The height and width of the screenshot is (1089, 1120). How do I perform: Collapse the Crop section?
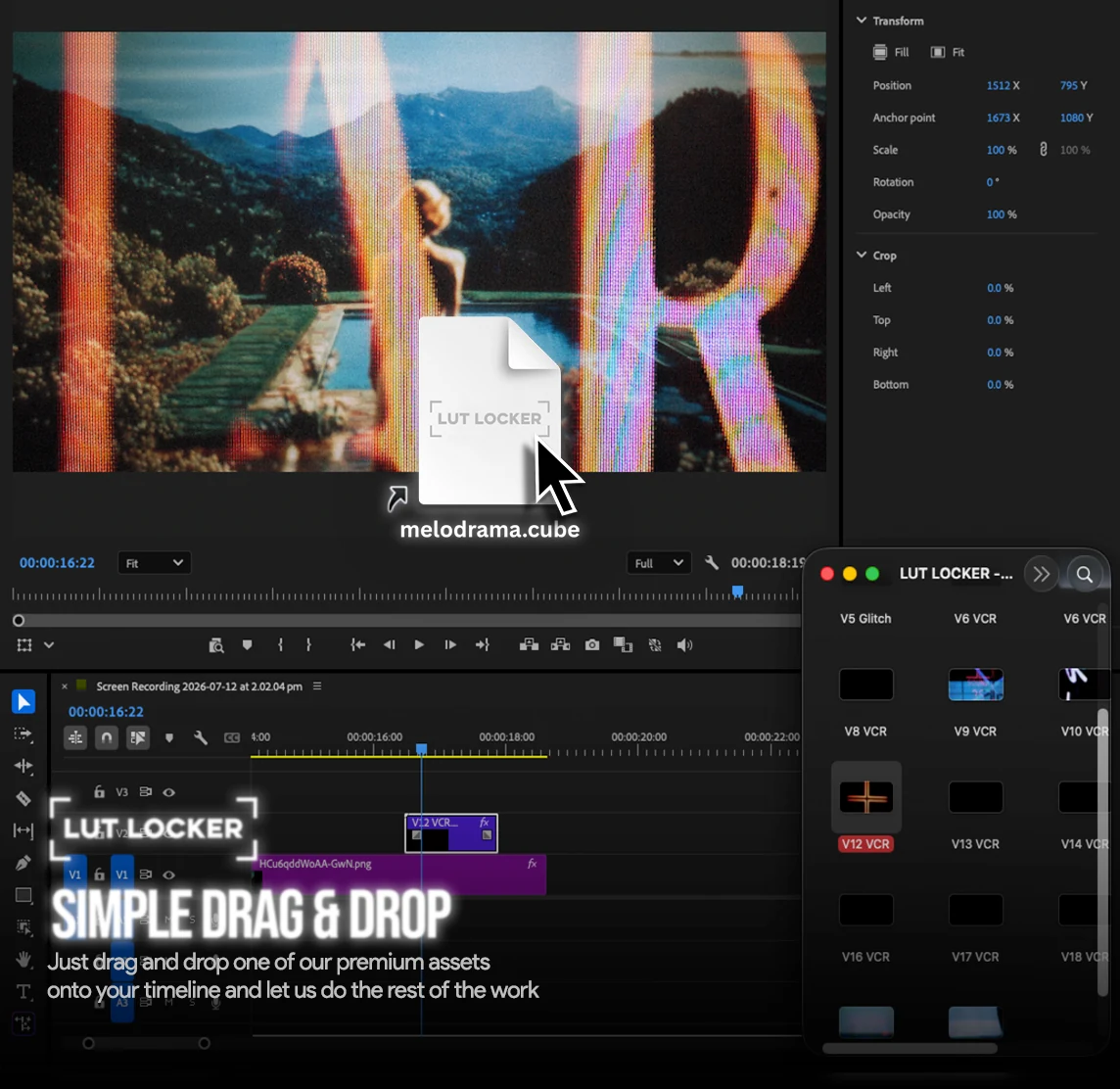(862, 255)
